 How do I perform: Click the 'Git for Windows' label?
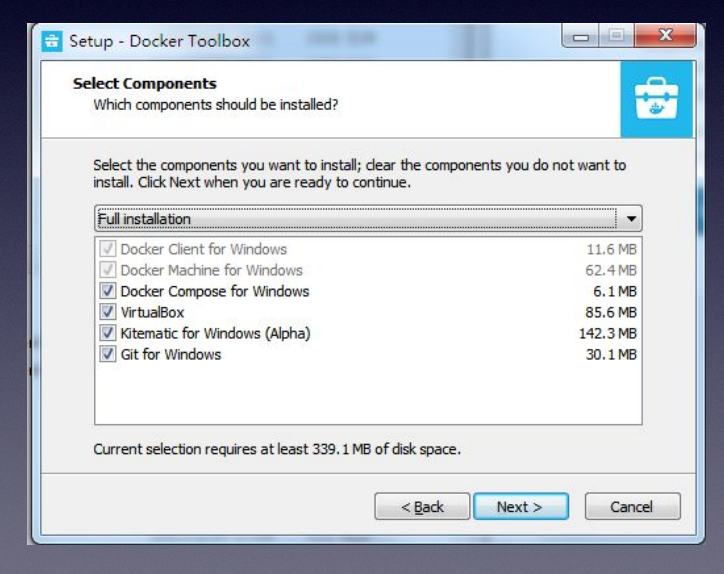pyautogui.click(x=171, y=355)
